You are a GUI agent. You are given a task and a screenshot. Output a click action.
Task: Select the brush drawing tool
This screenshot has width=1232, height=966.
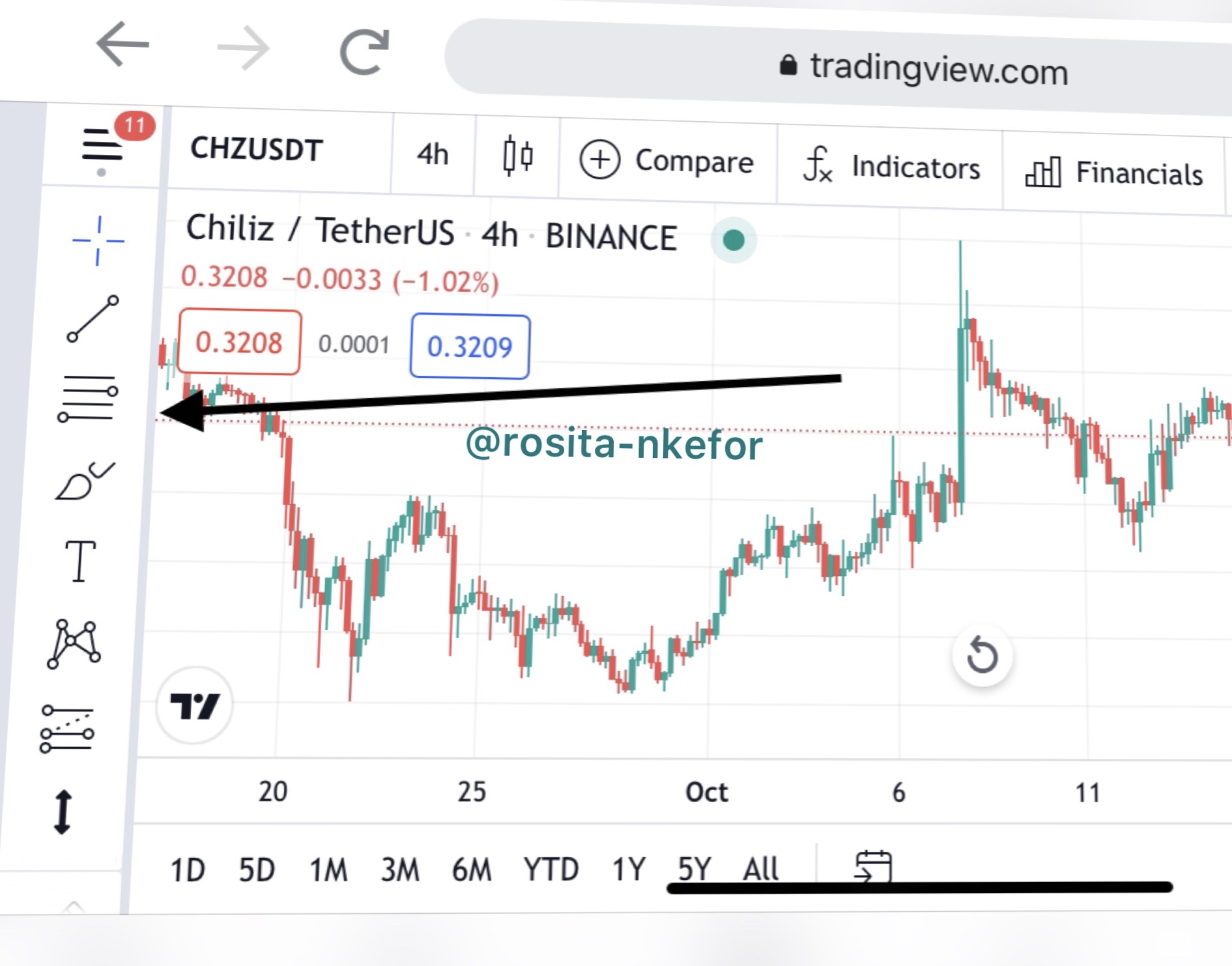pyautogui.click(x=85, y=481)
